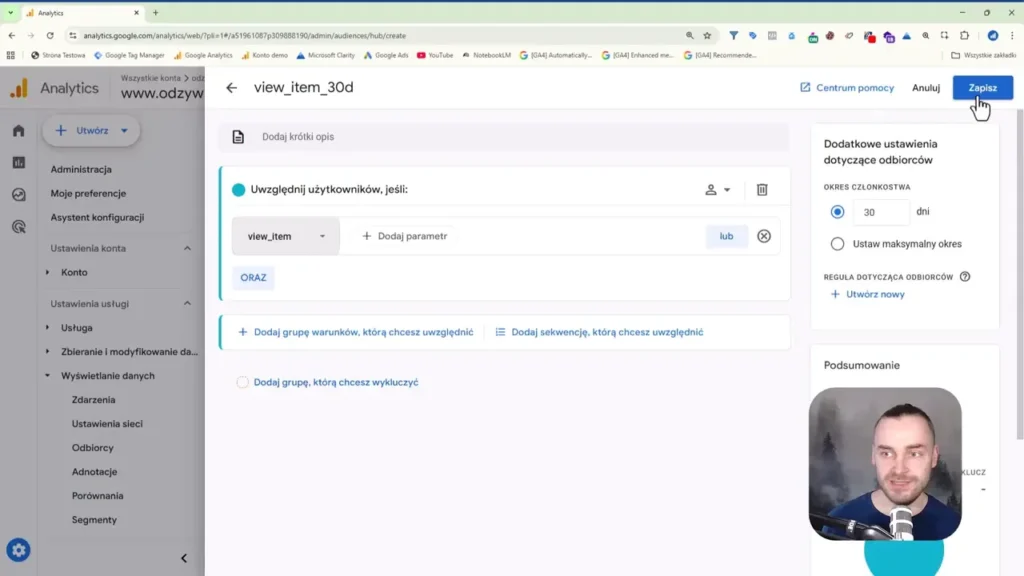Screen dimensions: 1024x576
Task: Open Odbiorcy menu item
Action: (93, 448)
